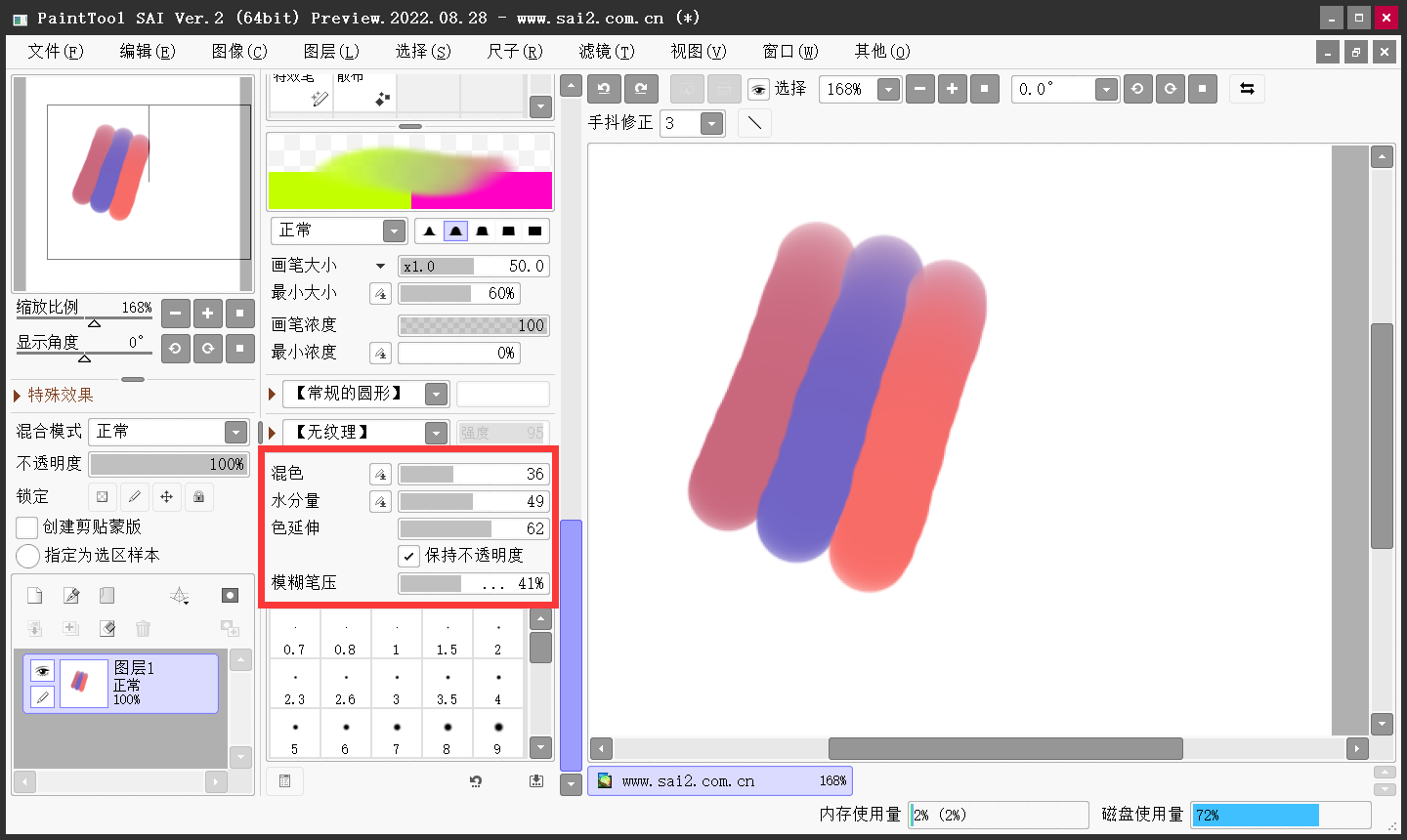Click the navigator rotate clockwise button
This screenshot has width=1407, height=840.
[x=208, y=348]
